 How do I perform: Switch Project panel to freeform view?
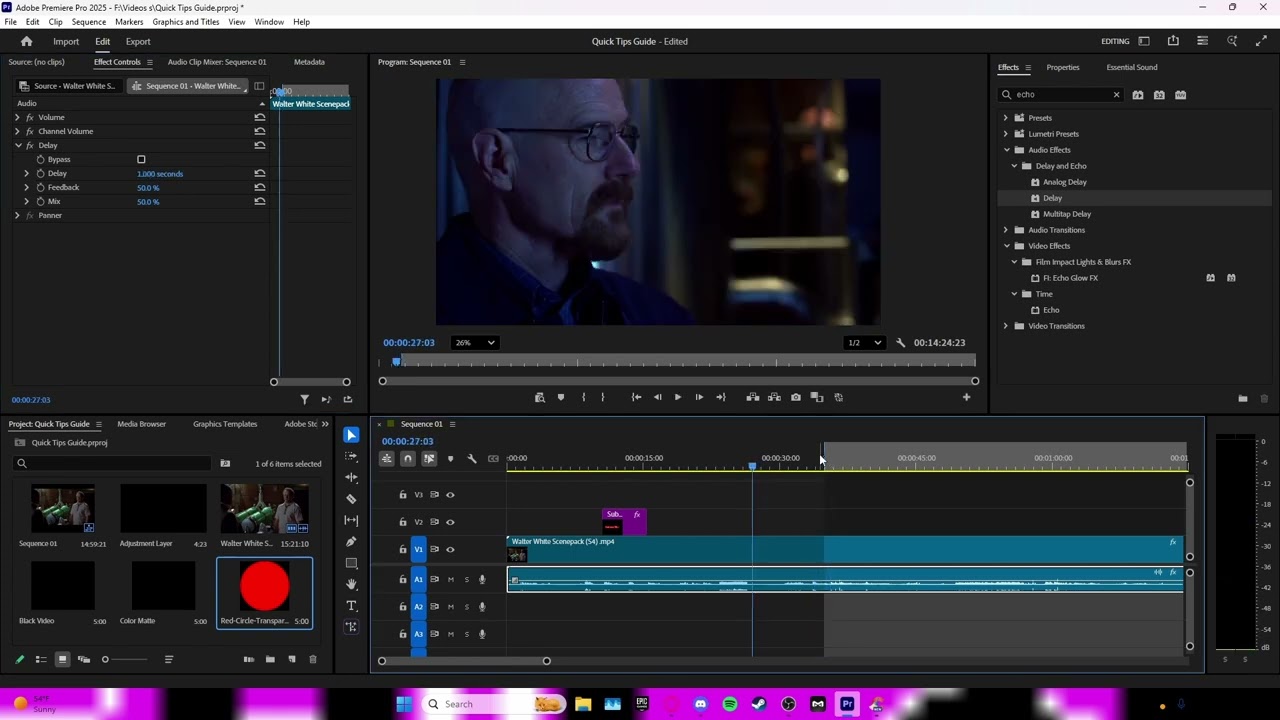click(x=84, y=659)
